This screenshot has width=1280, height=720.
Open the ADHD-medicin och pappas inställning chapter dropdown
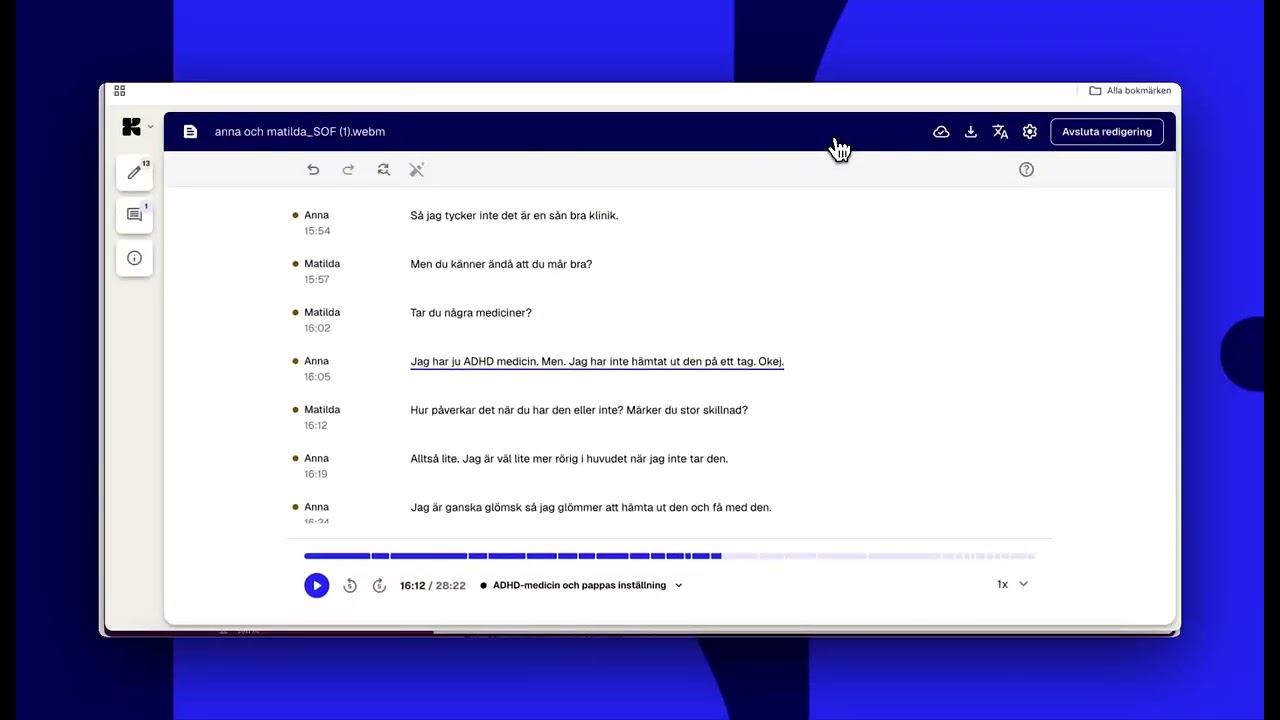coord(581,586)
